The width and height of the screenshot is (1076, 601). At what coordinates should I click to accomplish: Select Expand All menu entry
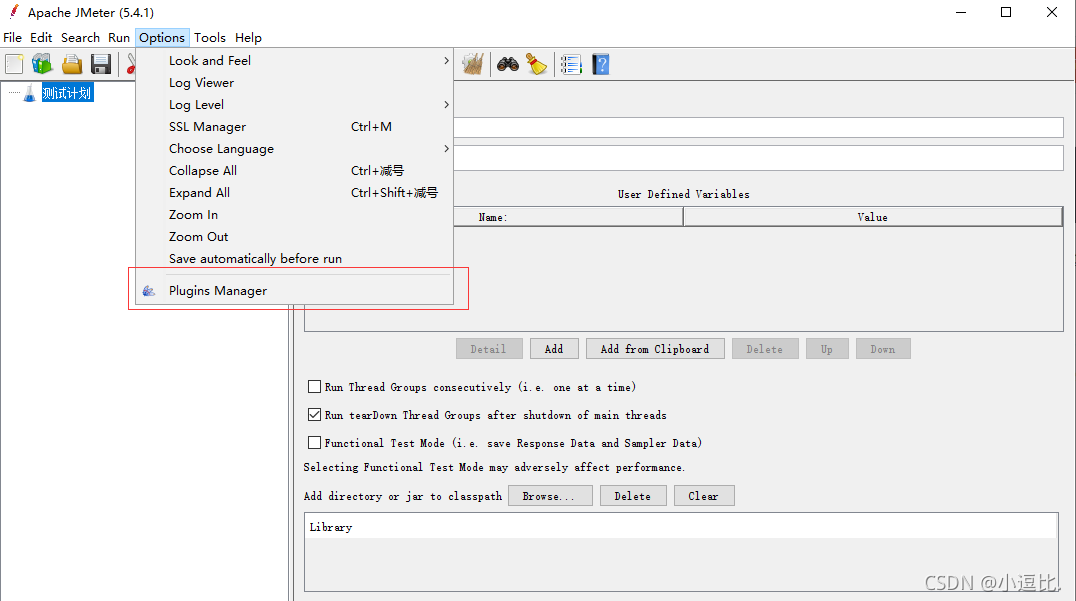pos(294,192)
